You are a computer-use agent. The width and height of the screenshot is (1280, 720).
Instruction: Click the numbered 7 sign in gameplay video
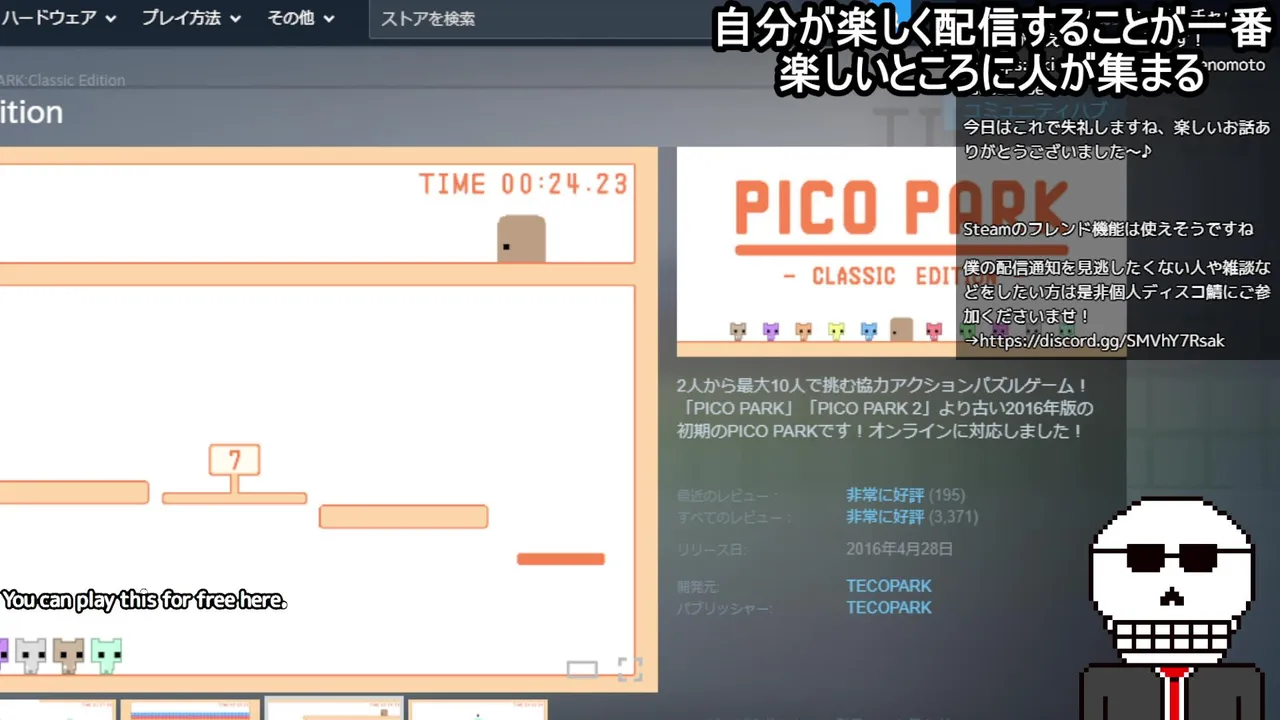[235, 460]
